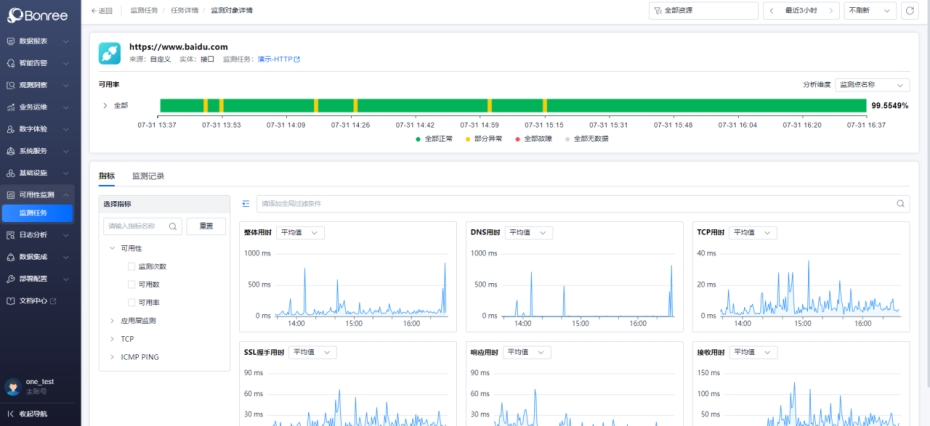The height and width of the screenshot is (426, 930).
Task: Open the 演示-HTTP task link
Action: point(278,59)
